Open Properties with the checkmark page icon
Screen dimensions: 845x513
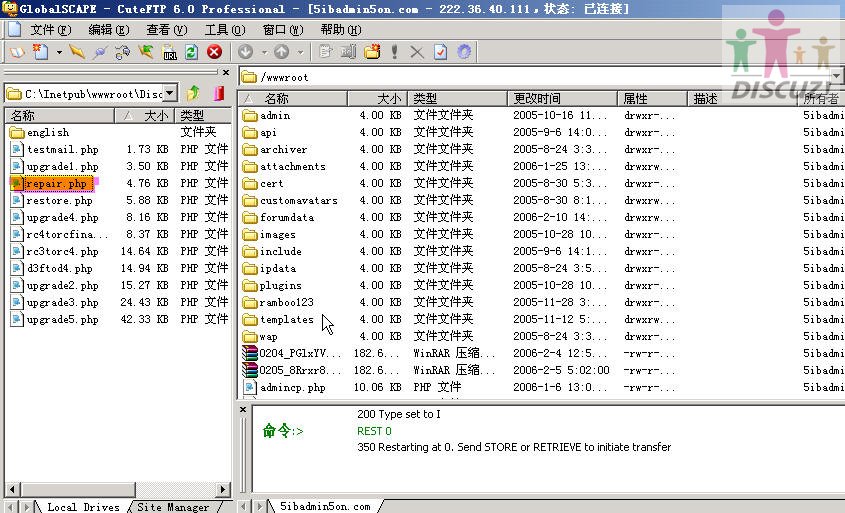tap(440, 52)
